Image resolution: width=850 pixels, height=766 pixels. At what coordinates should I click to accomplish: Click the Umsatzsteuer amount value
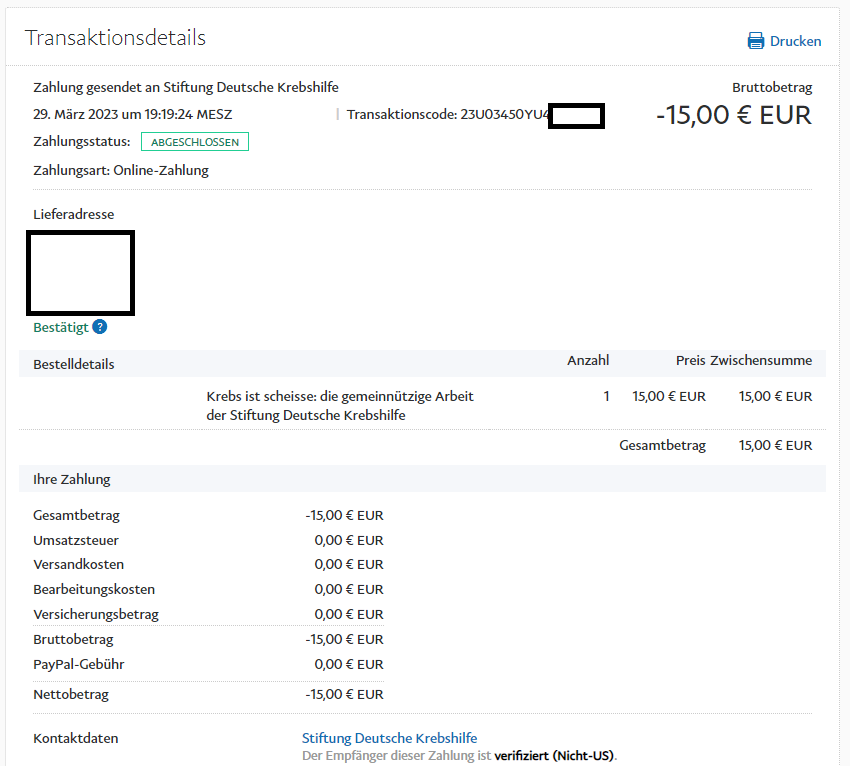pyautogui.click(x=348, y=540)
